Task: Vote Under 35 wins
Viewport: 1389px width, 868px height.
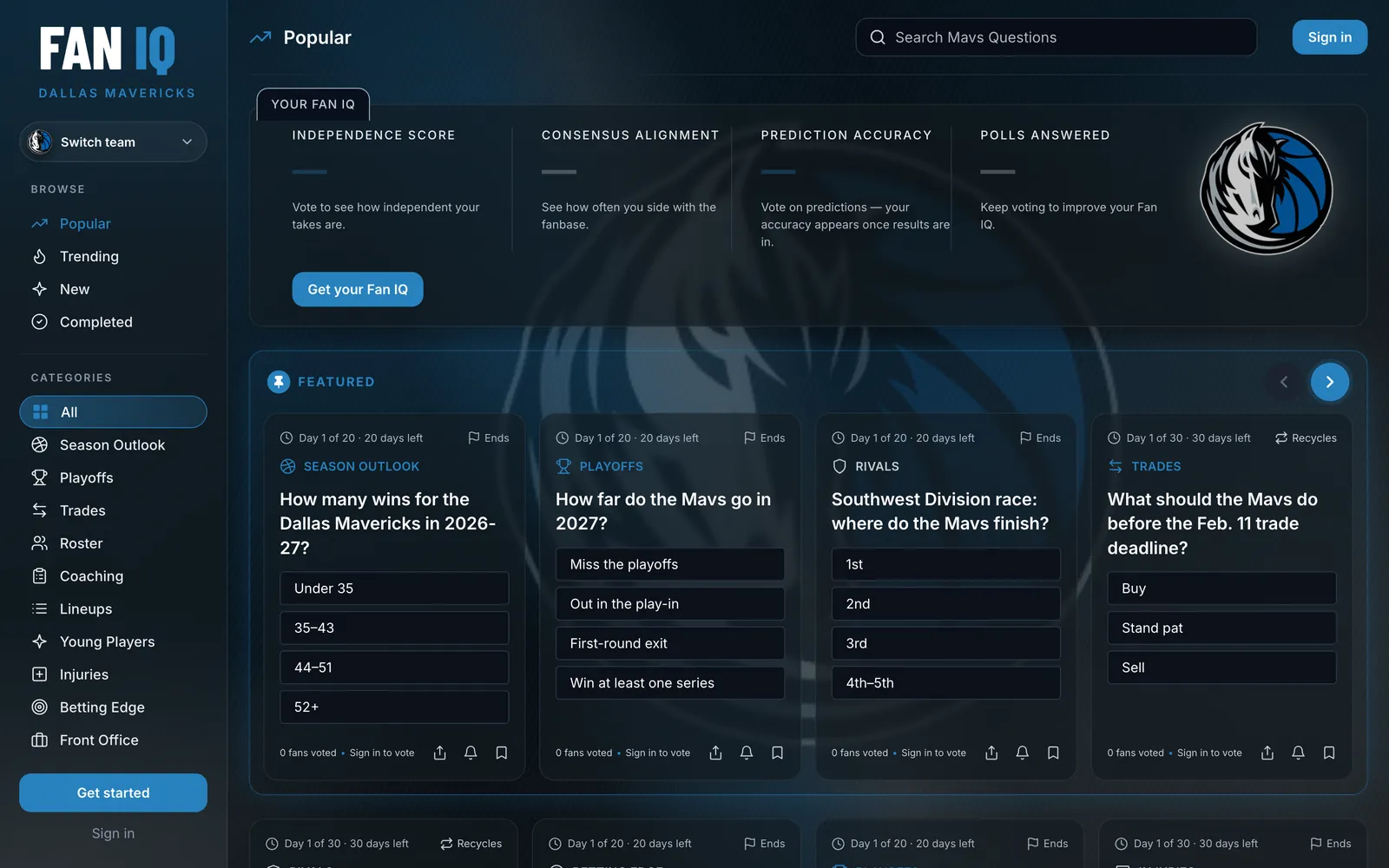Action: point(394,589)
